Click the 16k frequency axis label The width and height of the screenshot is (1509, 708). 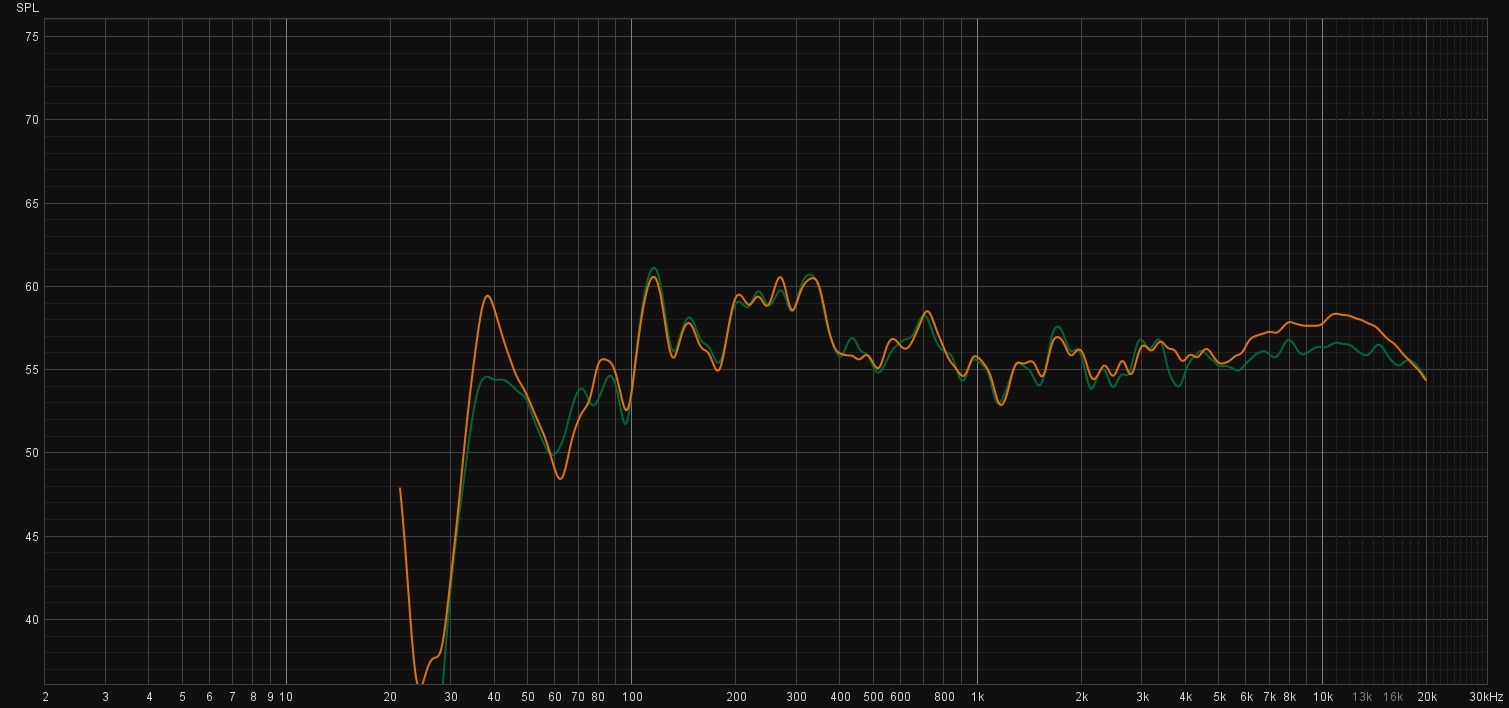pyautogui.click(x=1393, y=697)
